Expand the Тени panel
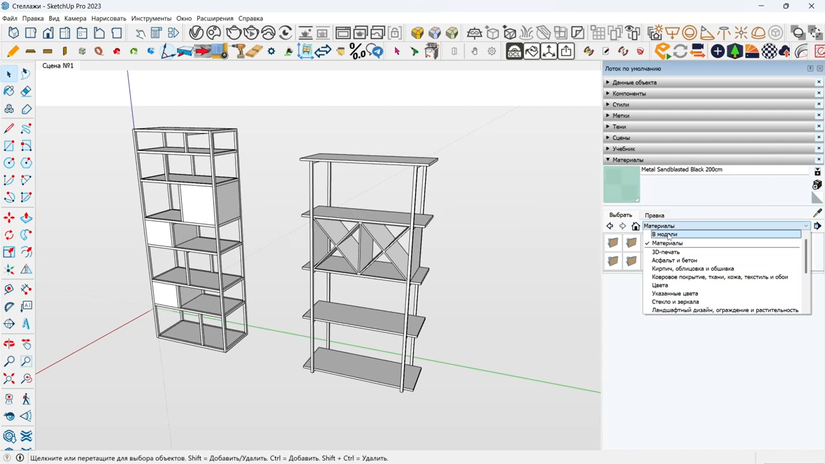The width and height of the screenshot is (825, 464). [x=709, y=127]
